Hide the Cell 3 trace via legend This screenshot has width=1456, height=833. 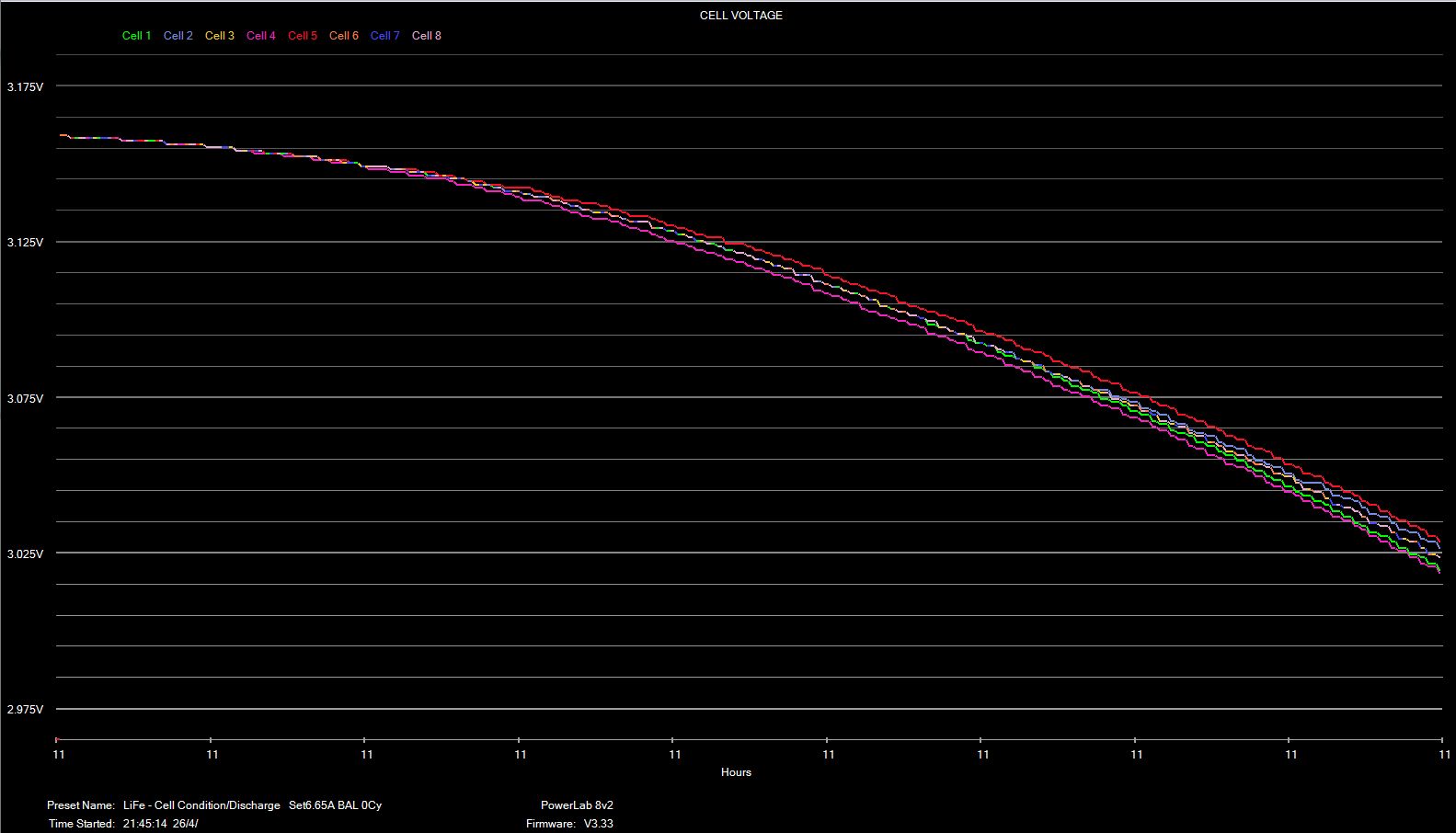tap(219, 36)
